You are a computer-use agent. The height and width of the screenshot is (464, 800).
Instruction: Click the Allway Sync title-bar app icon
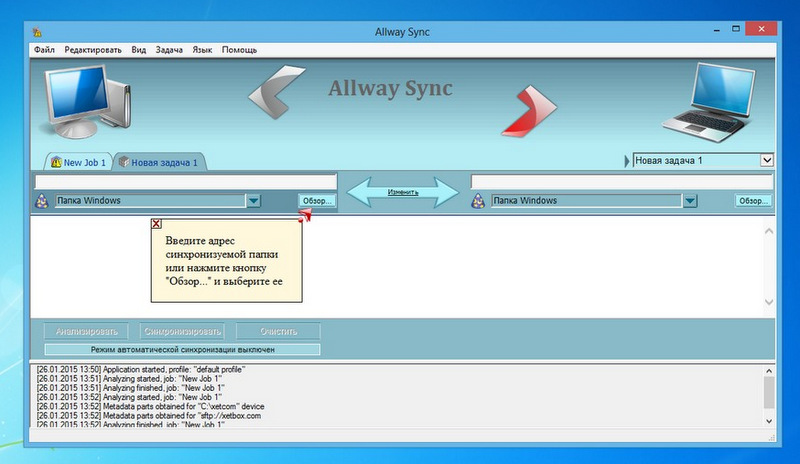(37, 32)
